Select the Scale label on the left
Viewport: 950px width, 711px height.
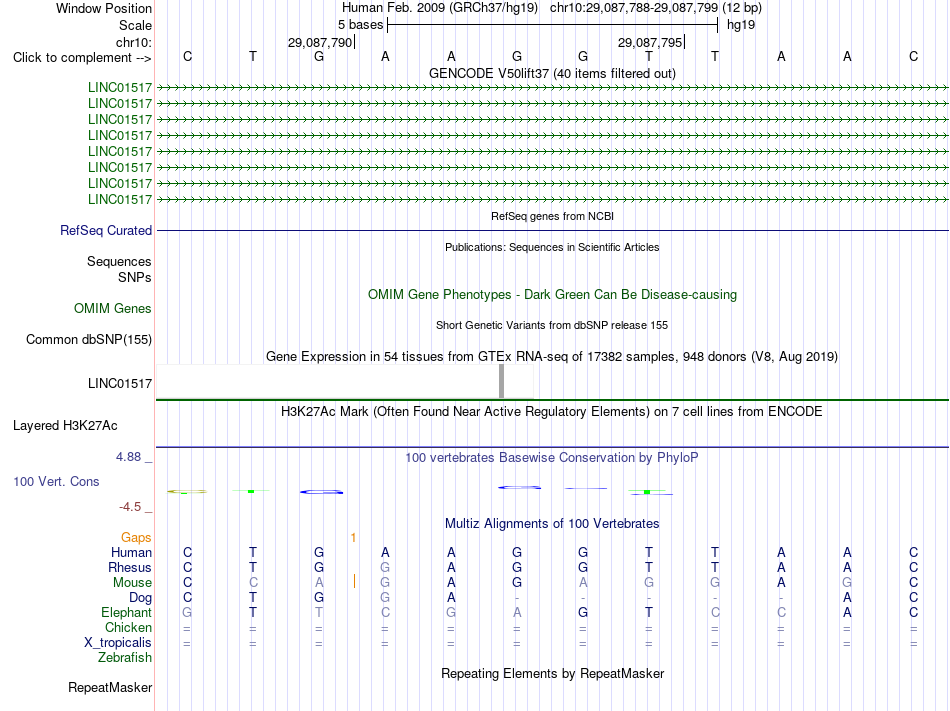[135, 25]
